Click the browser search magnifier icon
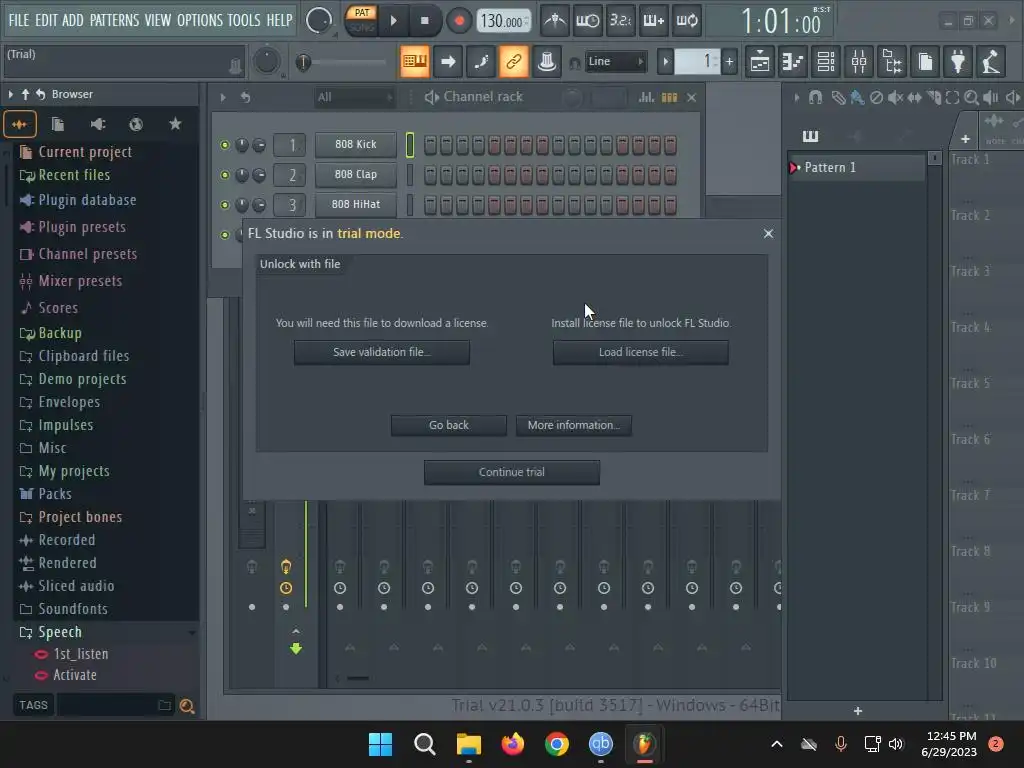1024x768 pixels. coord(187,706)
